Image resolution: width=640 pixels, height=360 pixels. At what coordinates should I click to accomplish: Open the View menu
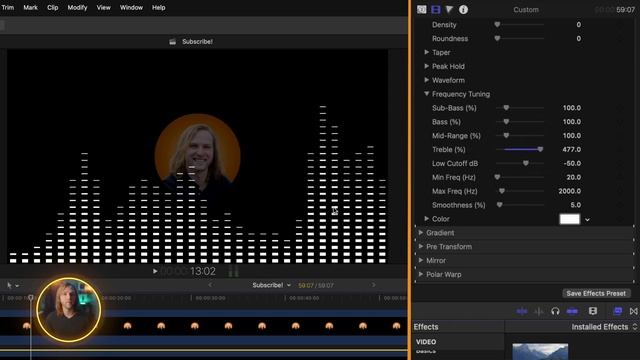pos(104,7)
